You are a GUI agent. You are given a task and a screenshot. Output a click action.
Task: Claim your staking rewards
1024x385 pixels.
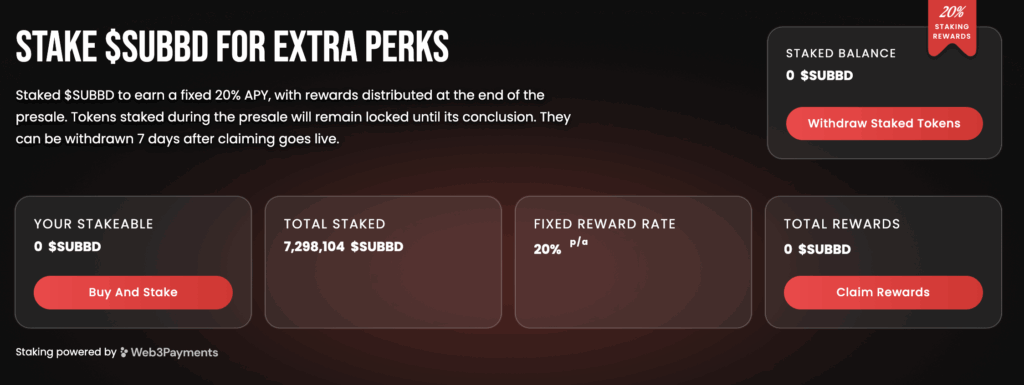883,292
